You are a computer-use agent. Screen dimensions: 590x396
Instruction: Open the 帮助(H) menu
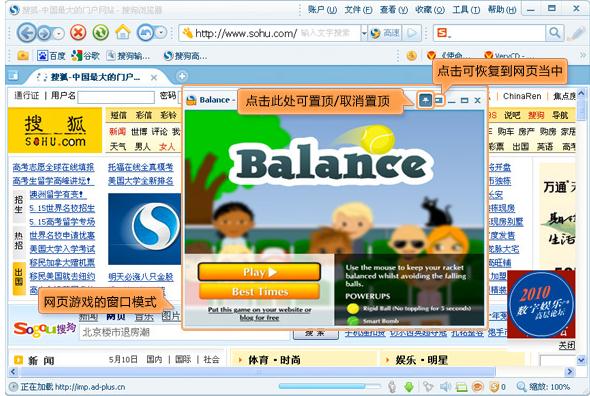click(x=502, y=9)
